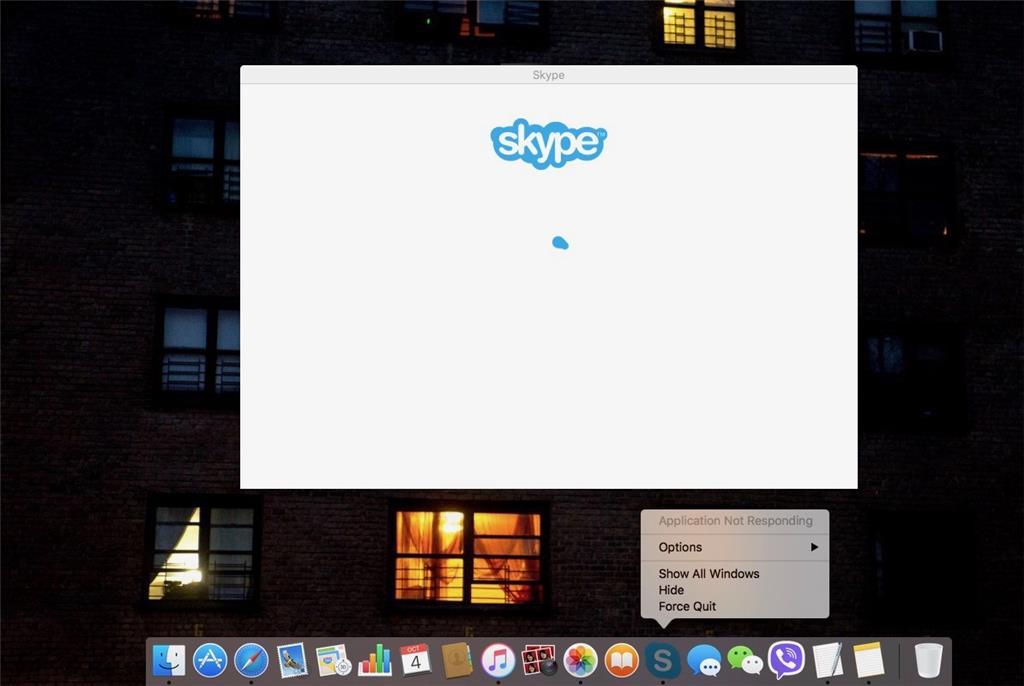Screen dimensions: 1024x686
Task: Select Hide from the Skype Dock menu
Action: [x=671, y=590]
